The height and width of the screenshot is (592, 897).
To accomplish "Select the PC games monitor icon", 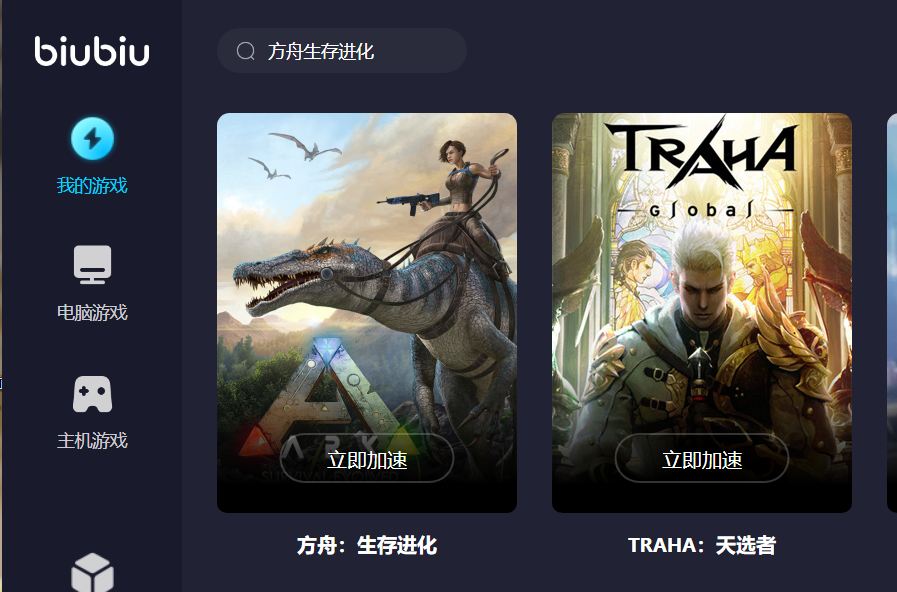I will tap(92, 265).
